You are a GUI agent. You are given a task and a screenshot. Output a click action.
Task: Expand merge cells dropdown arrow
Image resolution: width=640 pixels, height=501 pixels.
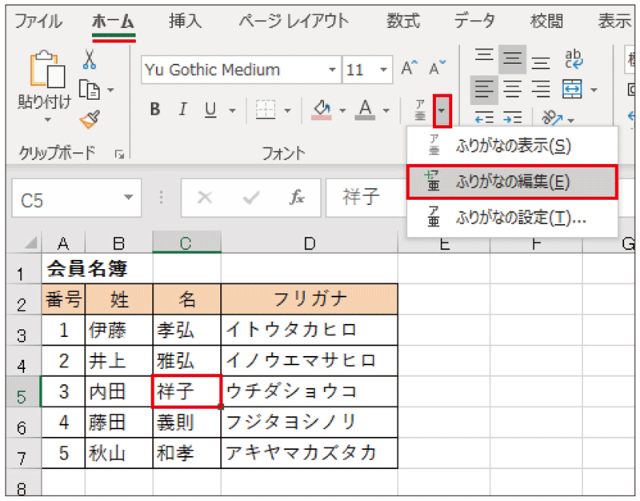(594, 89)
